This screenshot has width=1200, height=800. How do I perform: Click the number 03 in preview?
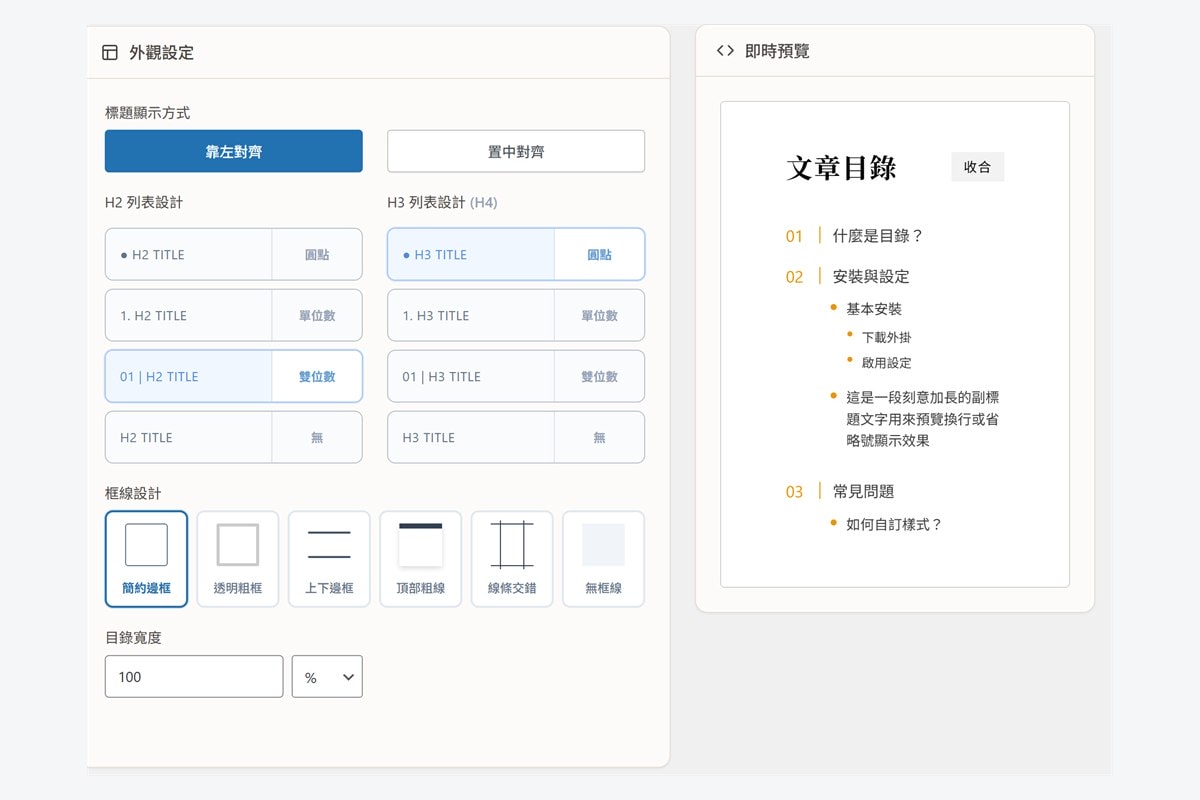point(794,492)
